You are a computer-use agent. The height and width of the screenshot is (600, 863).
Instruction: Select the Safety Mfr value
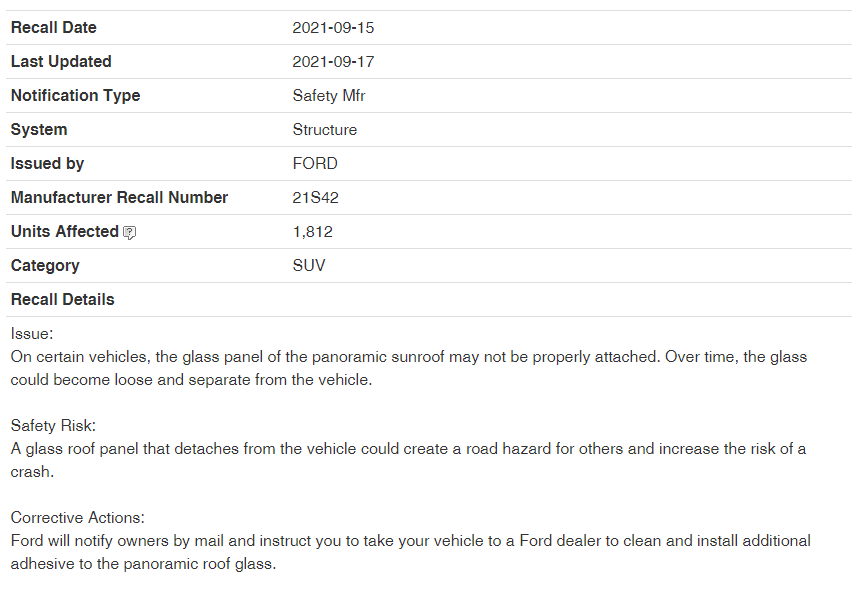coord(329,96)
